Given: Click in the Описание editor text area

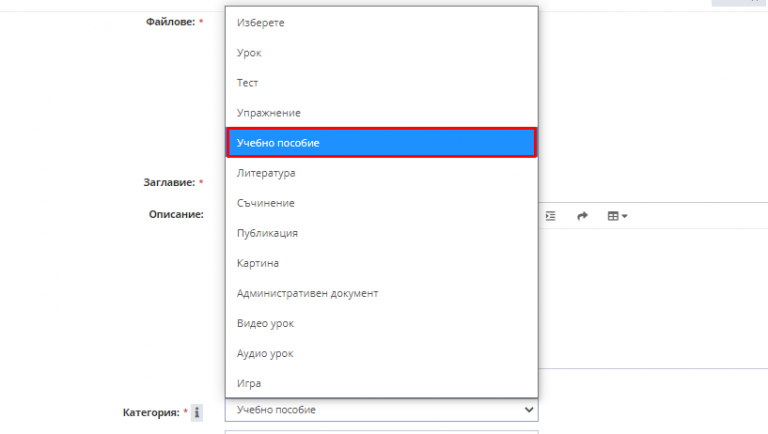Looking at the screenshot, I should coord(650,300).
